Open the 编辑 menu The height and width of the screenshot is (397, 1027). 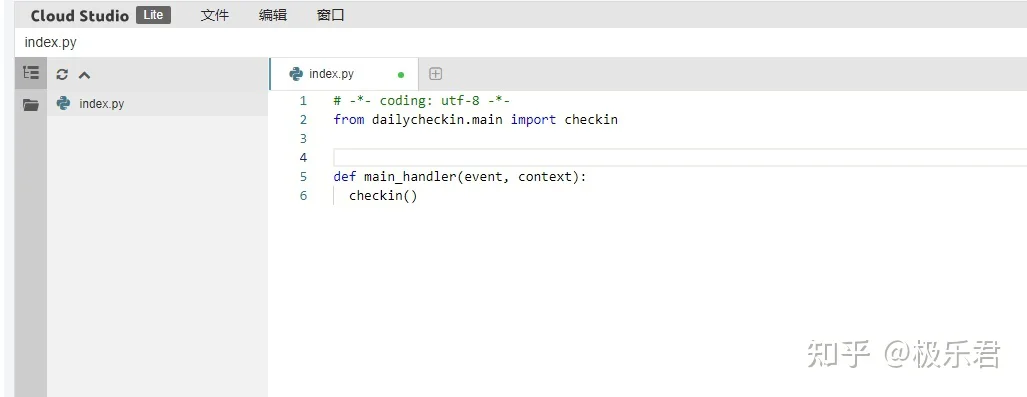272,15
